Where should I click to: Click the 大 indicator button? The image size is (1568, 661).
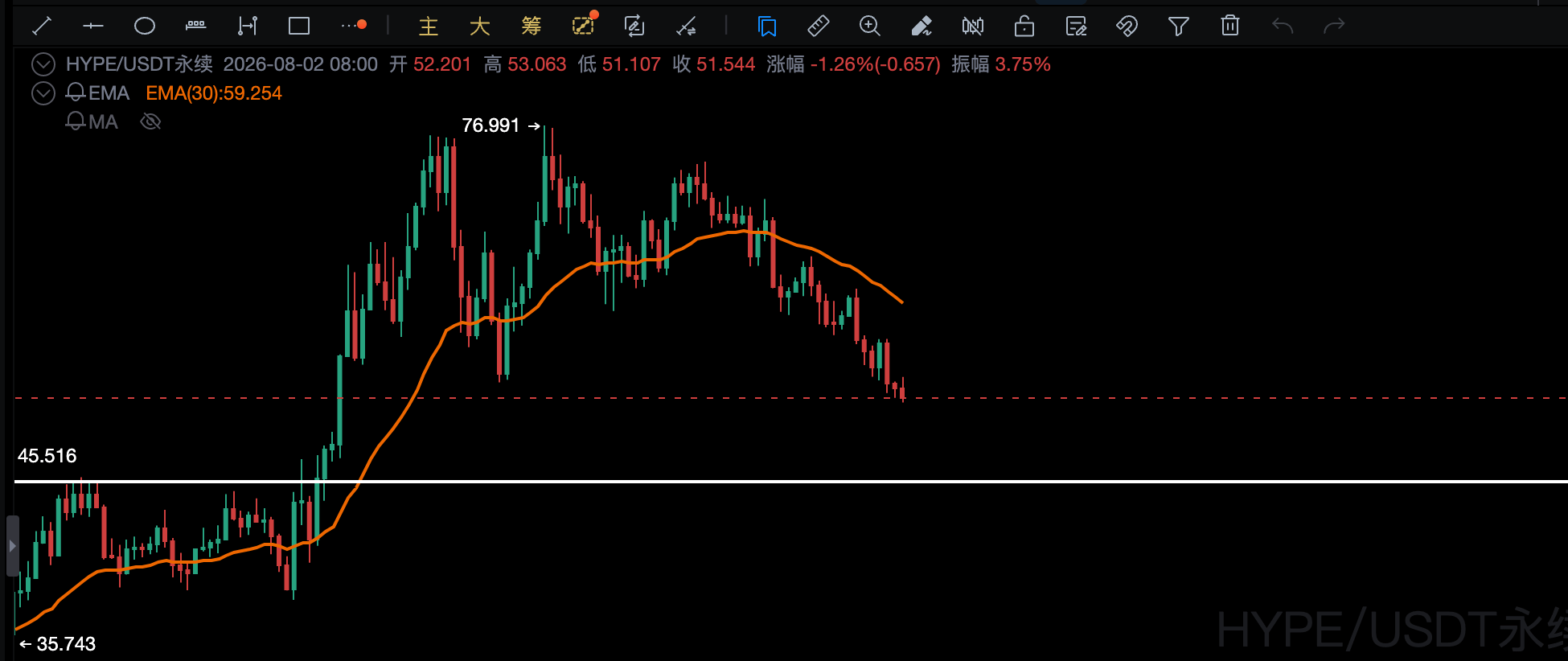coord(480,27)
